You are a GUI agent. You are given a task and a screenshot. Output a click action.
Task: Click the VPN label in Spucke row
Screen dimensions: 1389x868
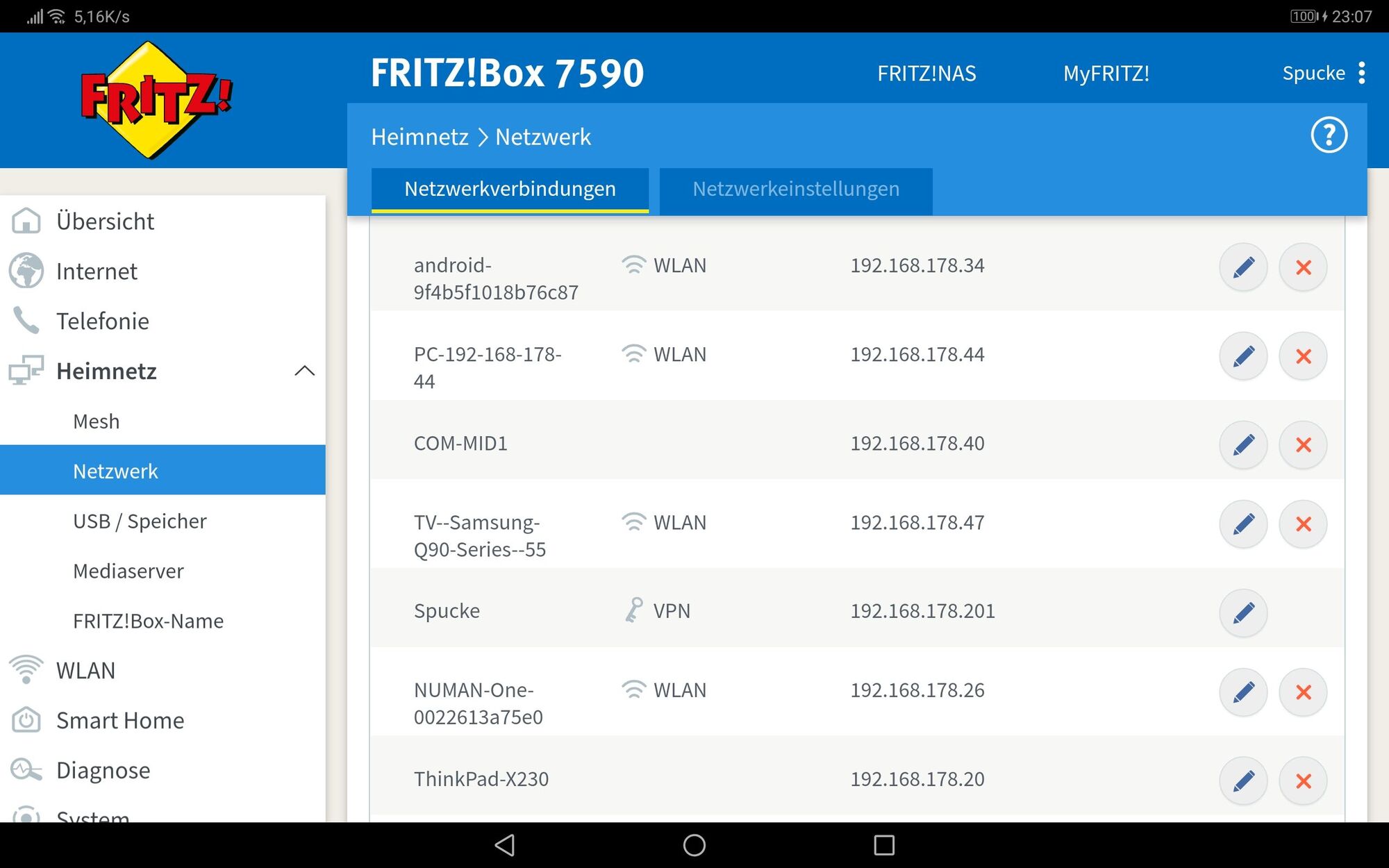click(672, 611)
